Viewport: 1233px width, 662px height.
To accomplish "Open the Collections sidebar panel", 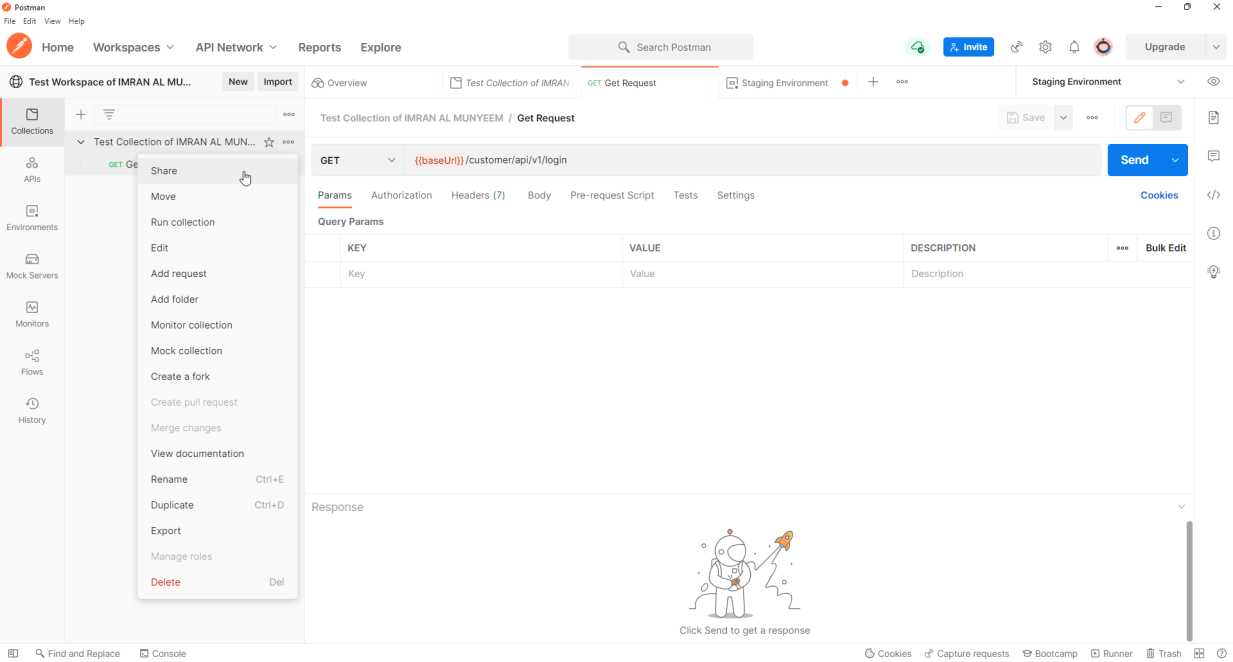I will pos(32,122).
